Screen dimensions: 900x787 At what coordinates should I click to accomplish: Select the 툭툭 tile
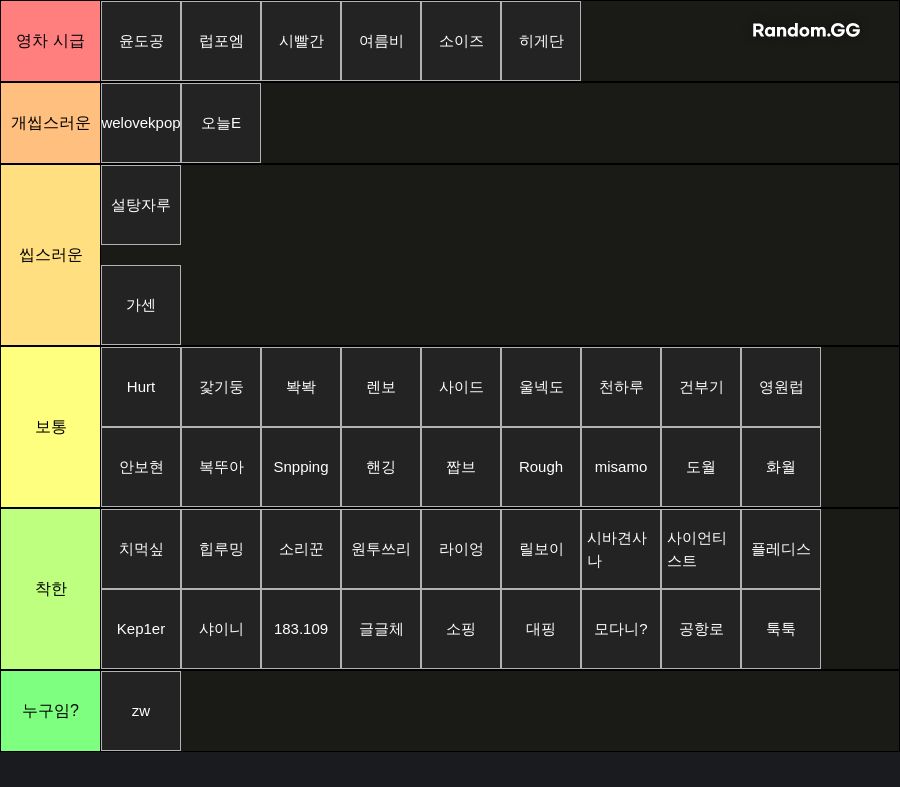(x=781, y=629)
